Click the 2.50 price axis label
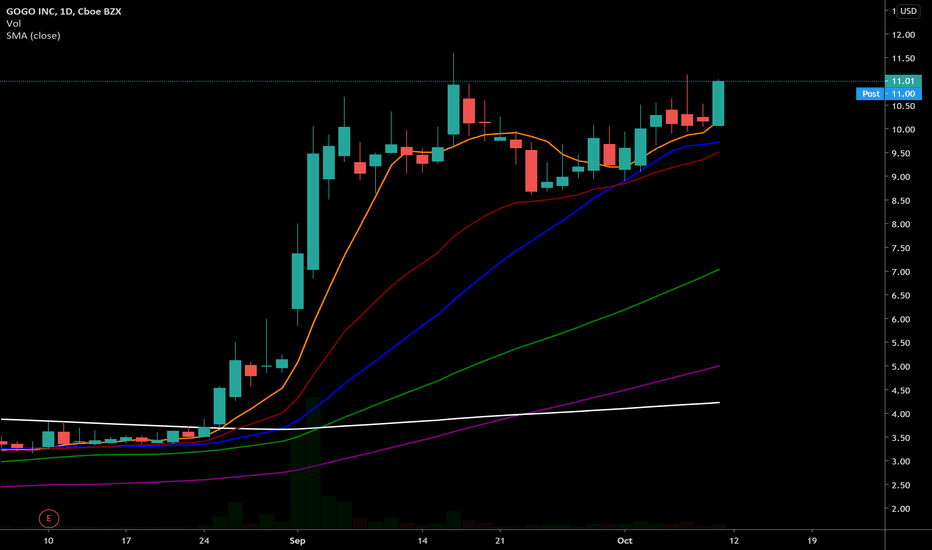 [901, 485]
